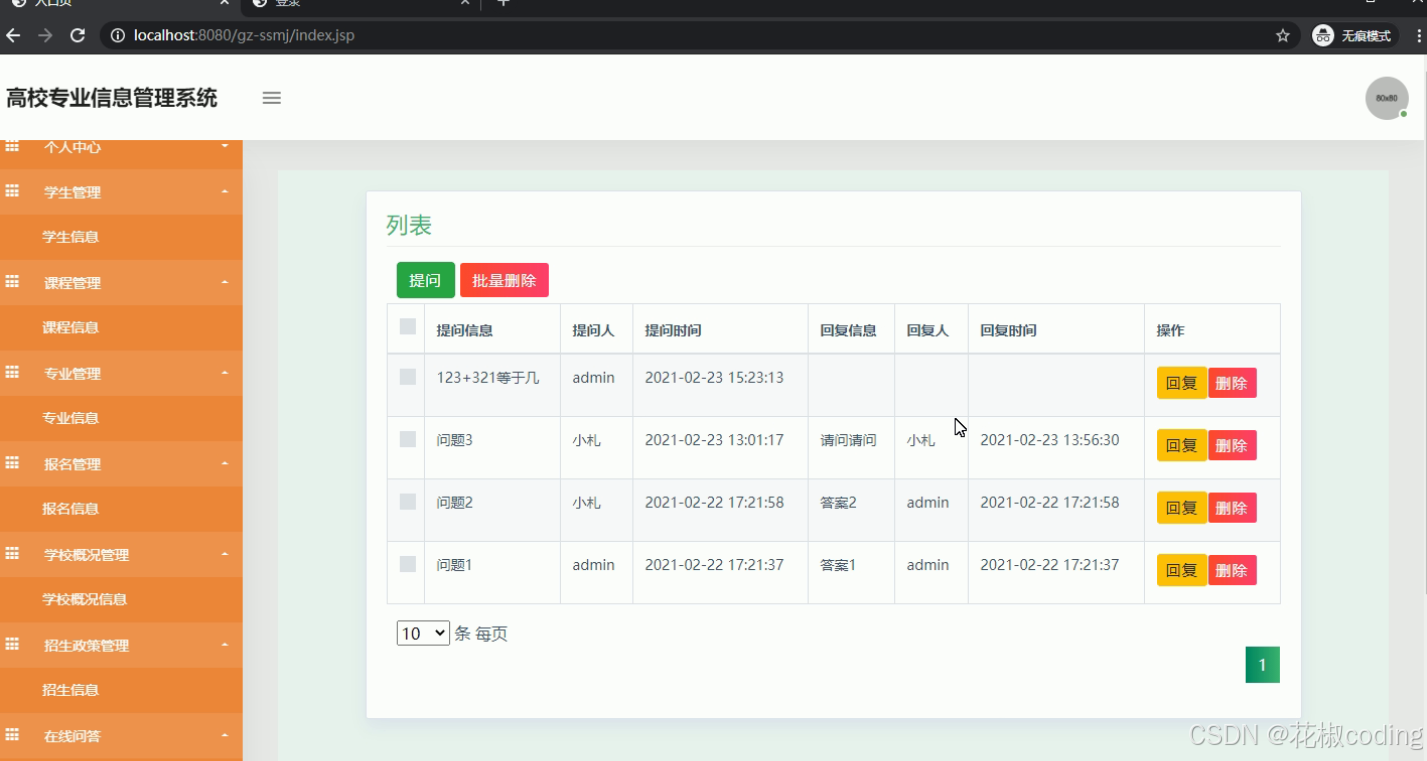Click the 回复时间 column header
Image resolution: width=1427 pixels, height=761 pixels.
[1008, 330]
